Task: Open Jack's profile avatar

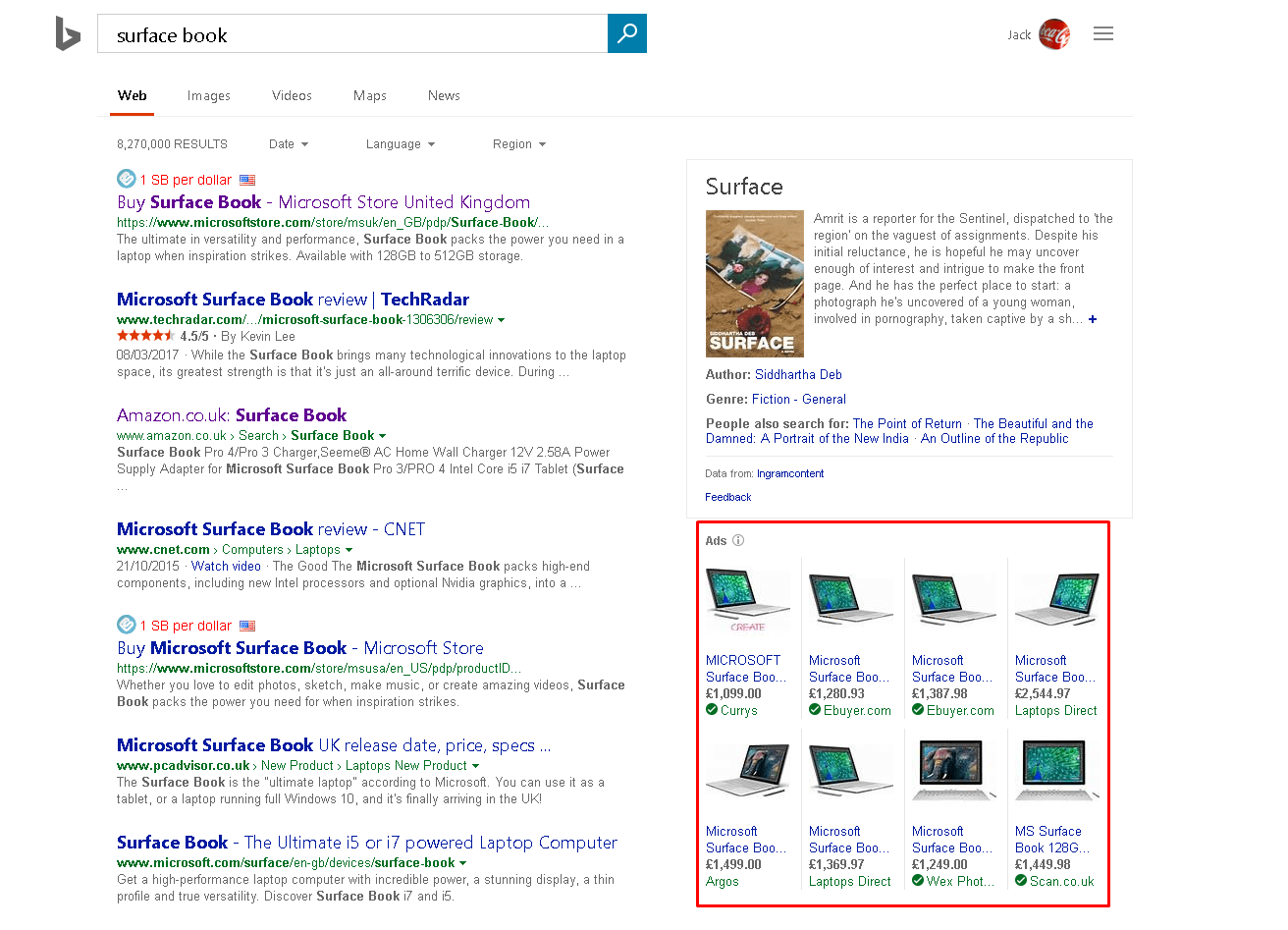Action: 1054,34
